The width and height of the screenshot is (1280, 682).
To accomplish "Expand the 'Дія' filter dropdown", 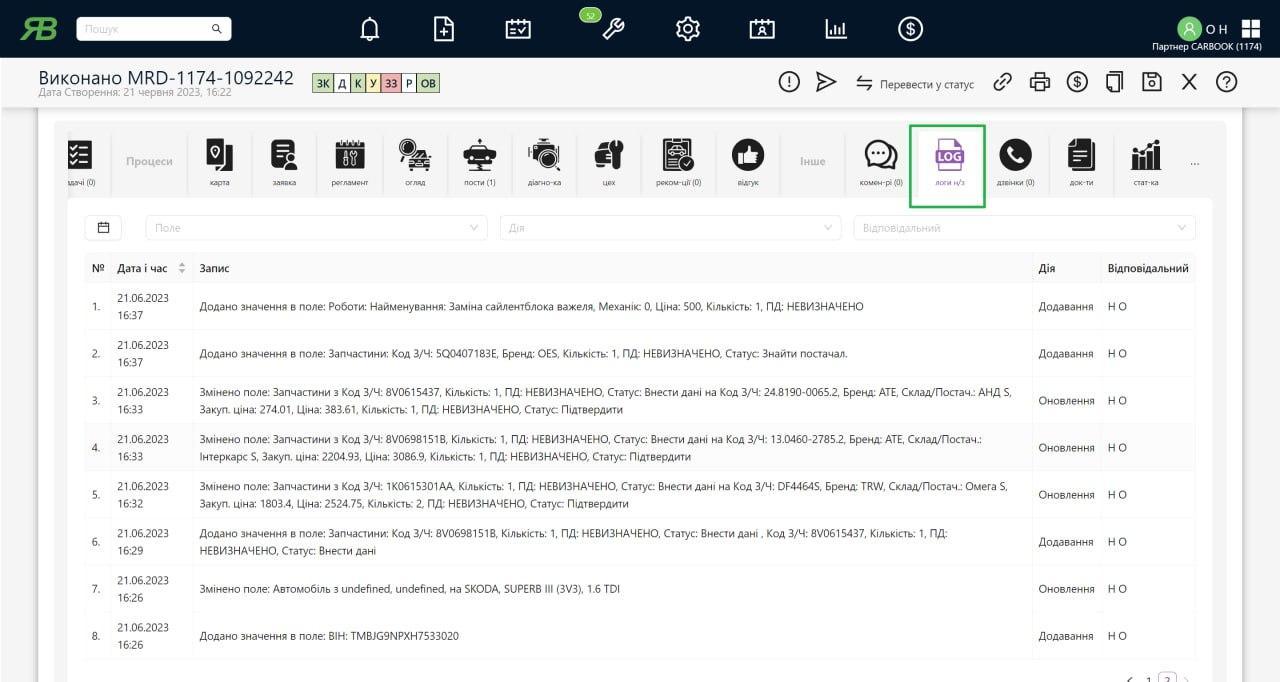I will pyautogui.click(x=670, y=228).
